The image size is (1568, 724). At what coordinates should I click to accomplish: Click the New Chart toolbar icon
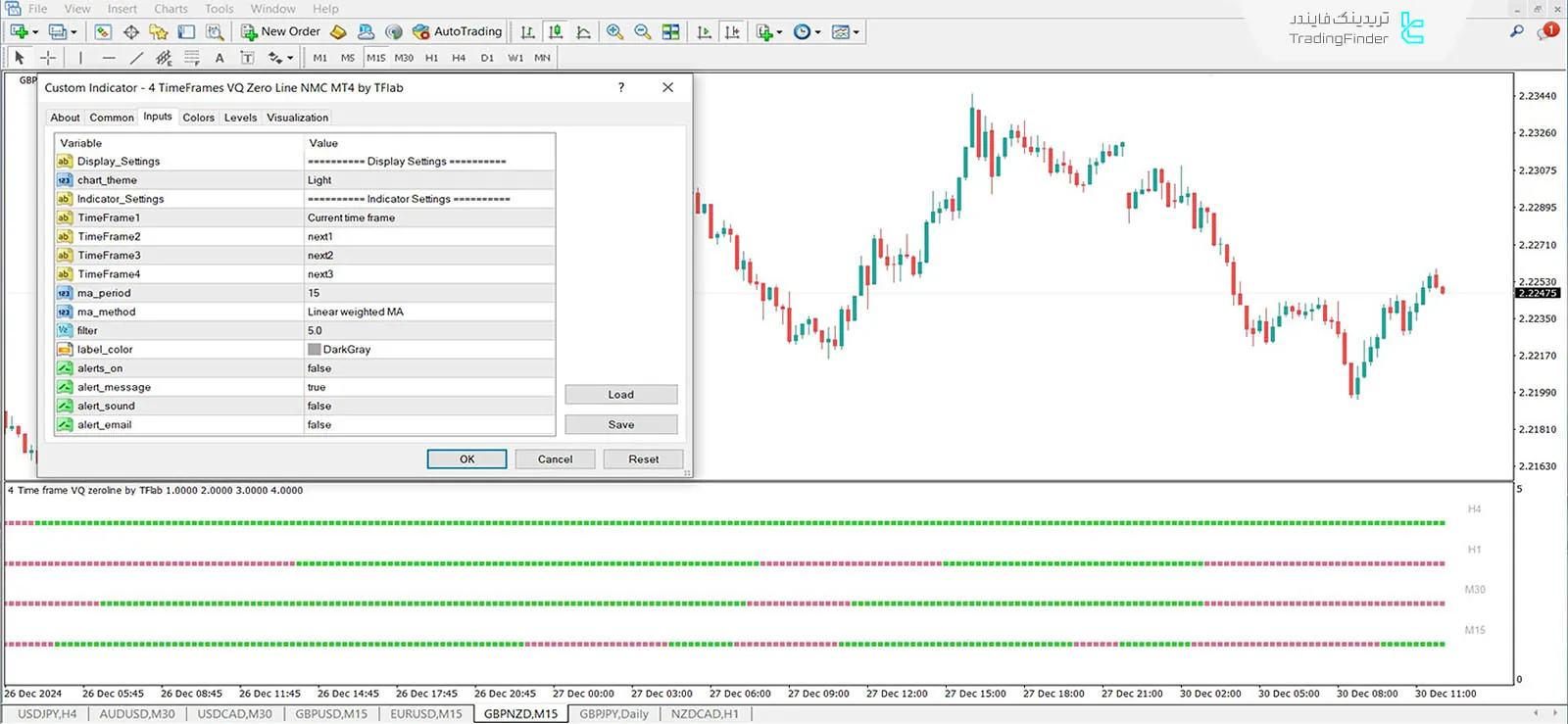pos(19,31)
